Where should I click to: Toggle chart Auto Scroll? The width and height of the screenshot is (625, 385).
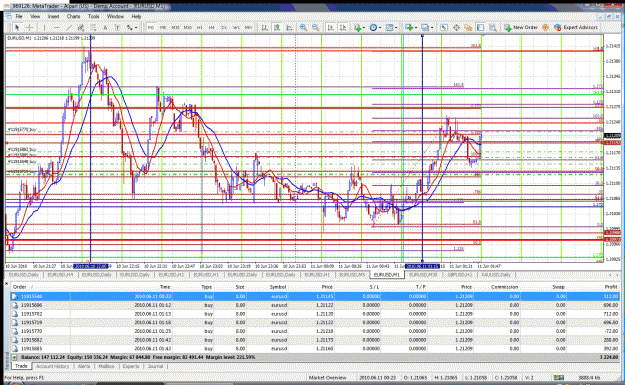pyautogui.click(x=330, y=28)
